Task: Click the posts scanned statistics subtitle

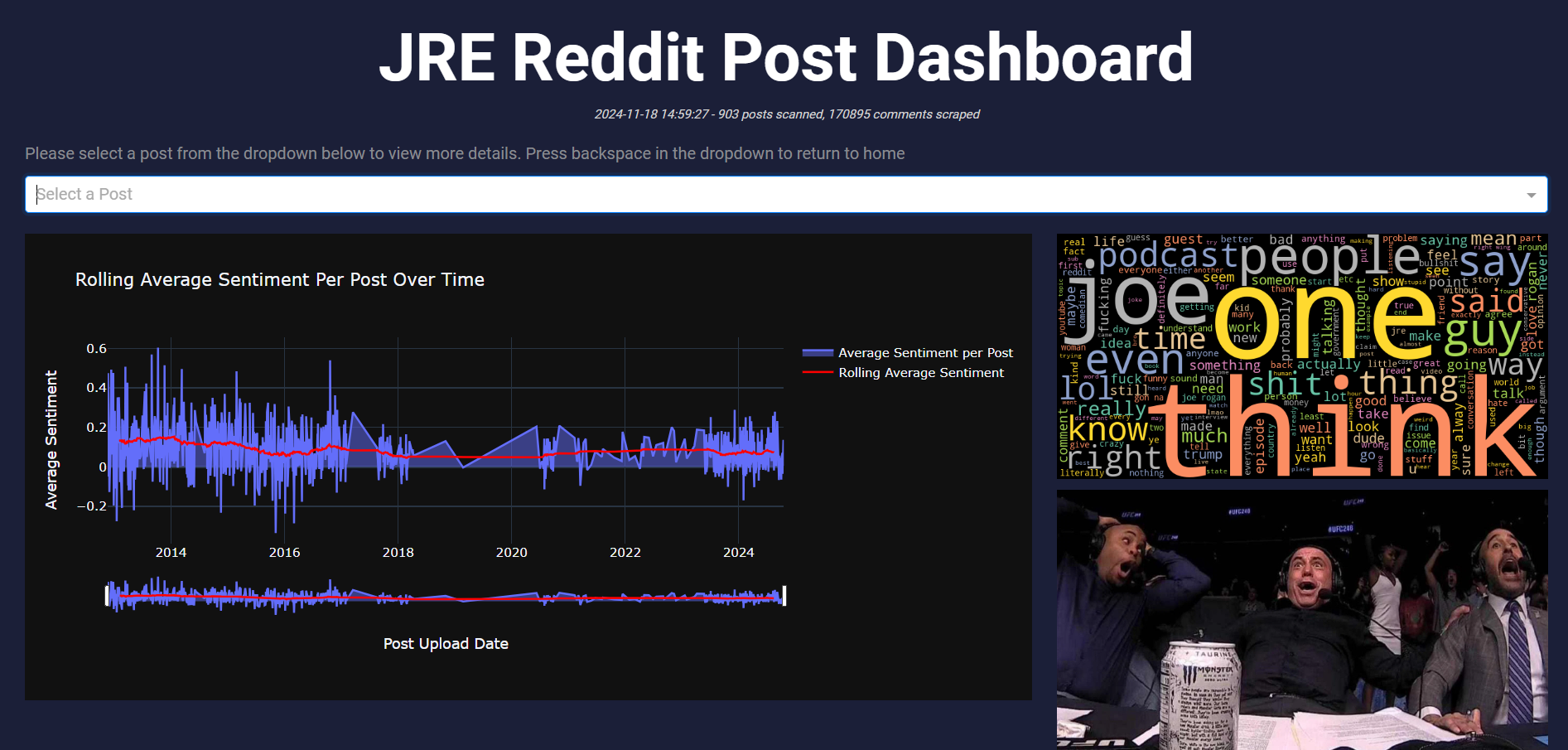Action: pos(784,114)
